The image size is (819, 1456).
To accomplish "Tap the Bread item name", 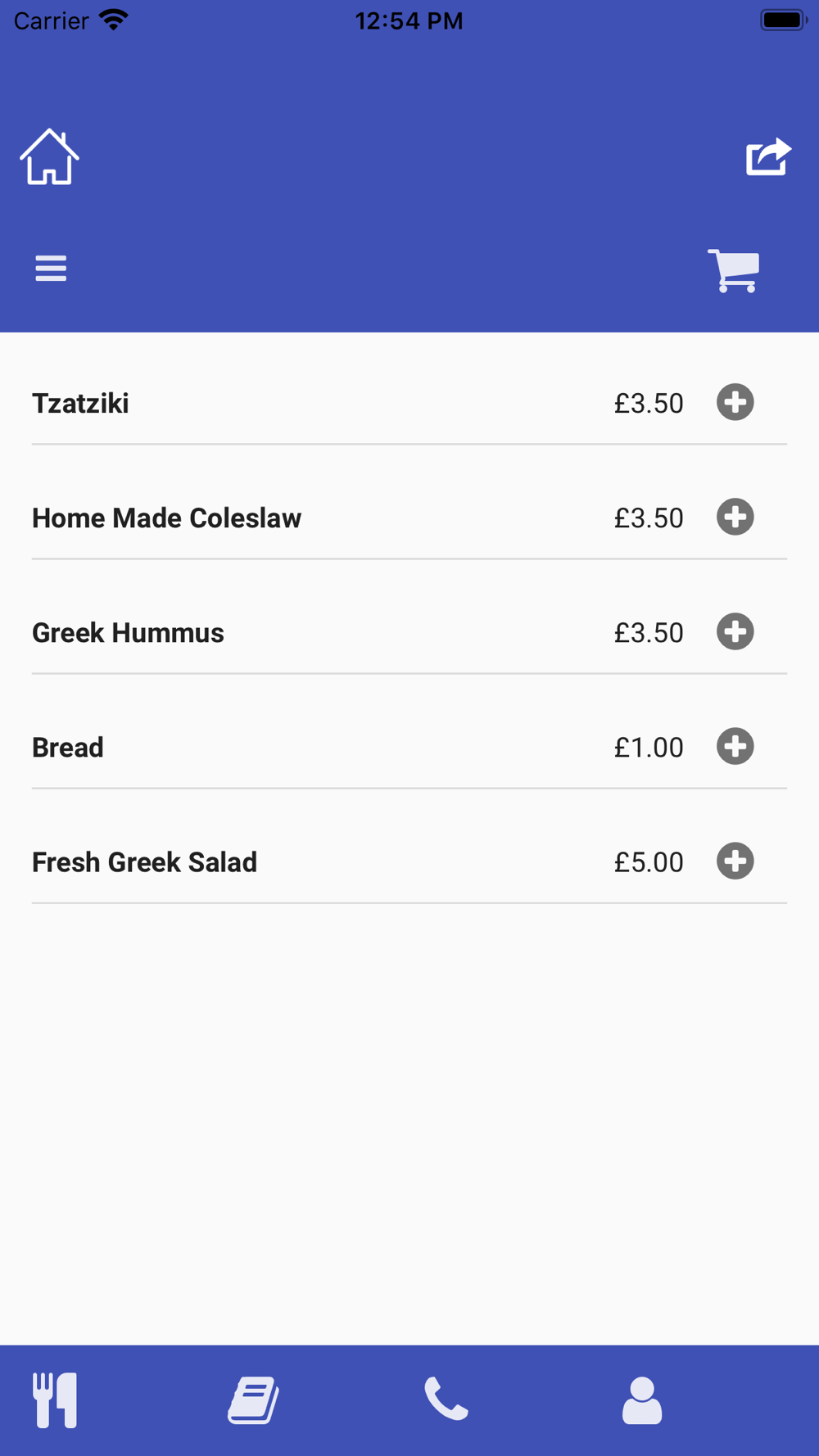I will pyautogui.click(x=68, y=748).
